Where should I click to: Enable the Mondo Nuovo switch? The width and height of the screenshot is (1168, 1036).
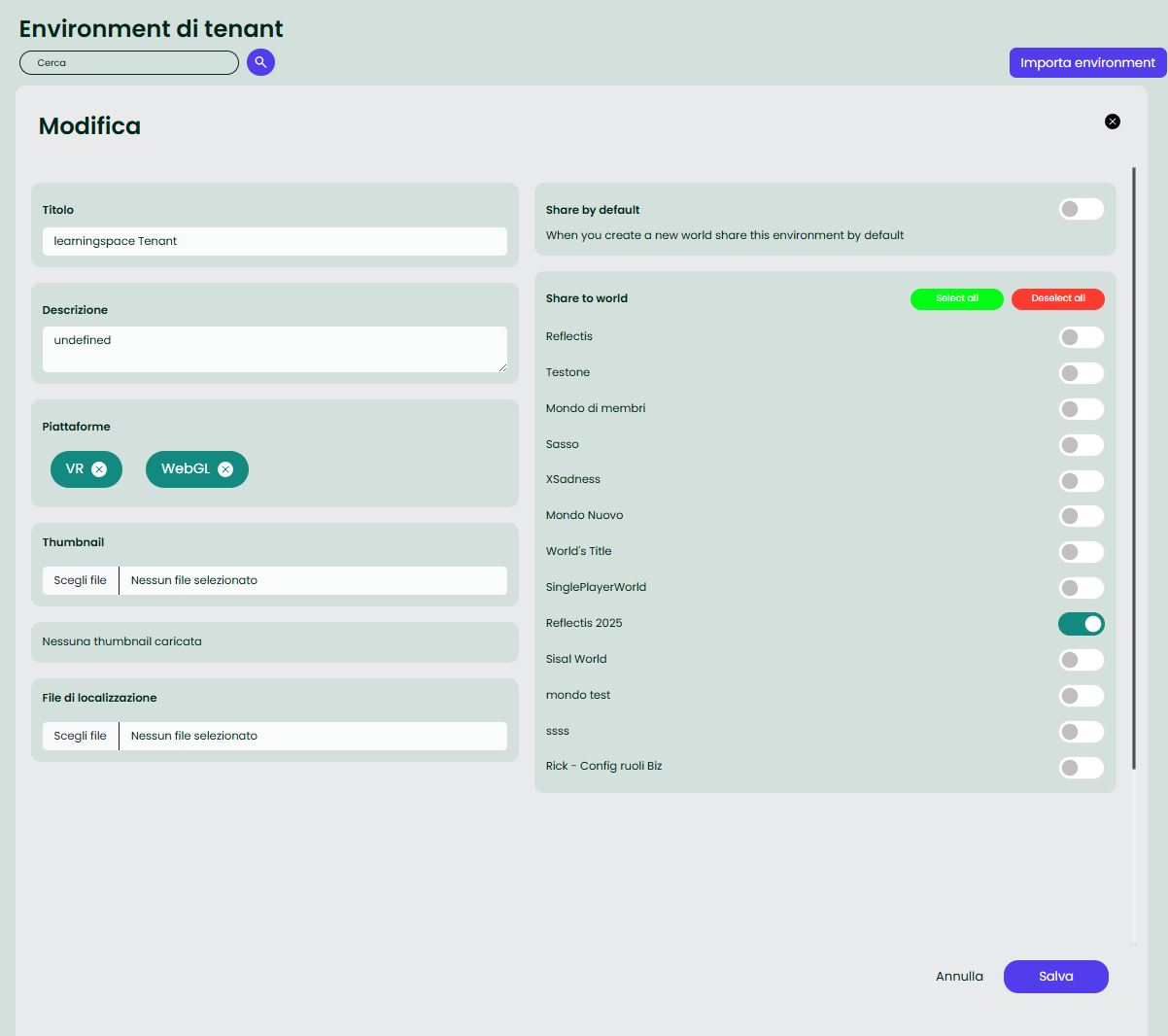1081,516
